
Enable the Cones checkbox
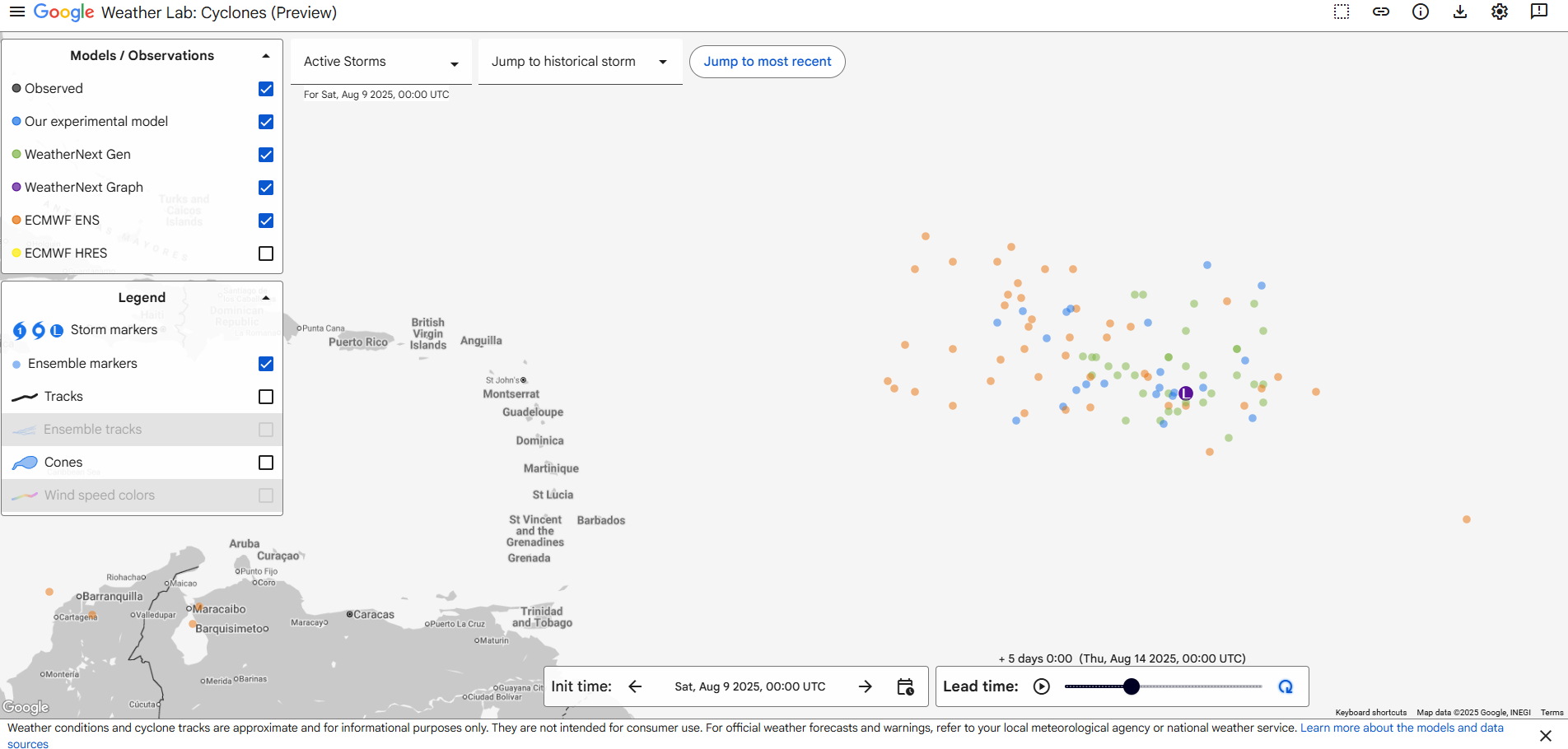pos(266,463)
